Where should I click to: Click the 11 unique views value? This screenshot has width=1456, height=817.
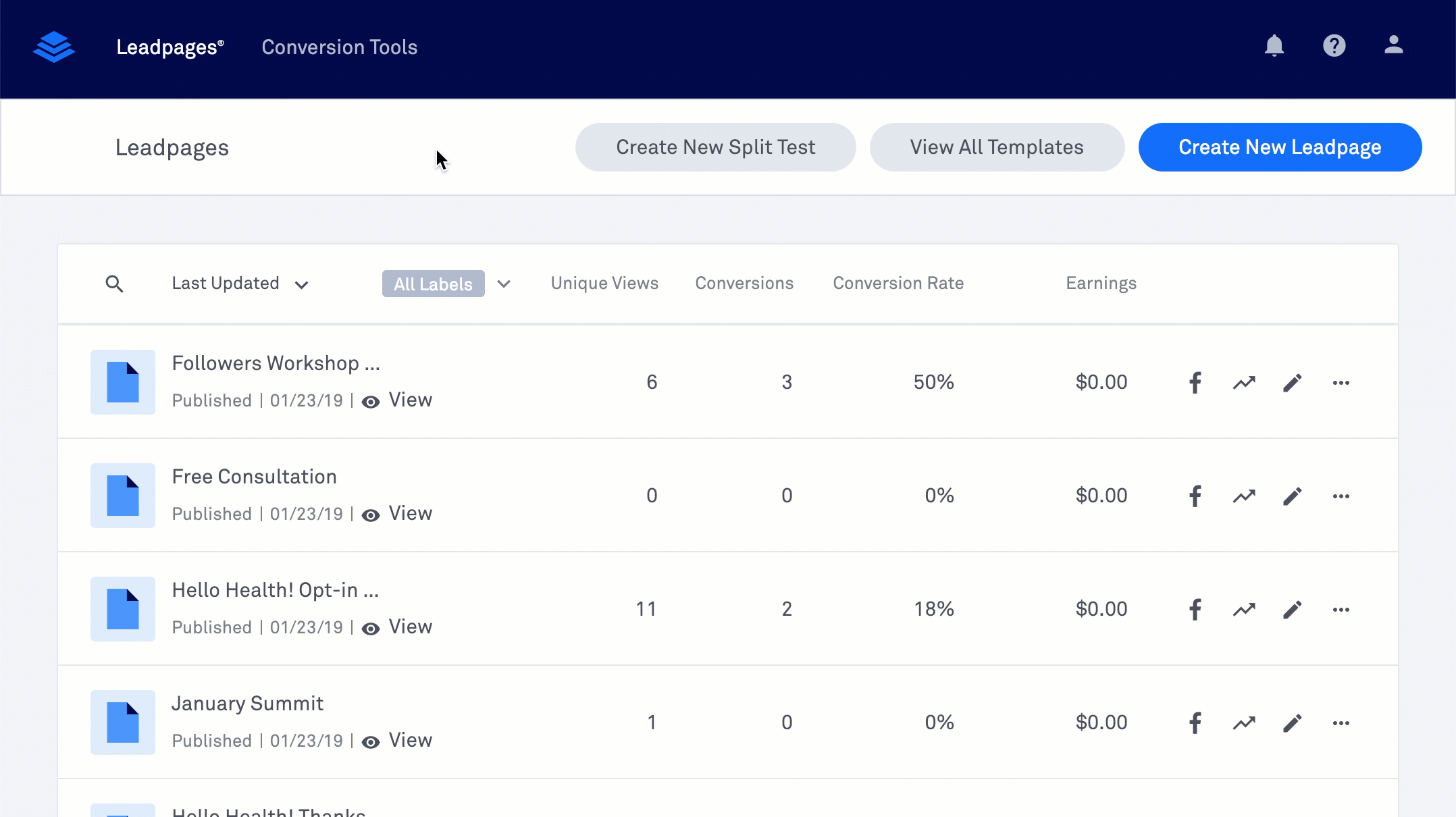[x=646, y=609]
